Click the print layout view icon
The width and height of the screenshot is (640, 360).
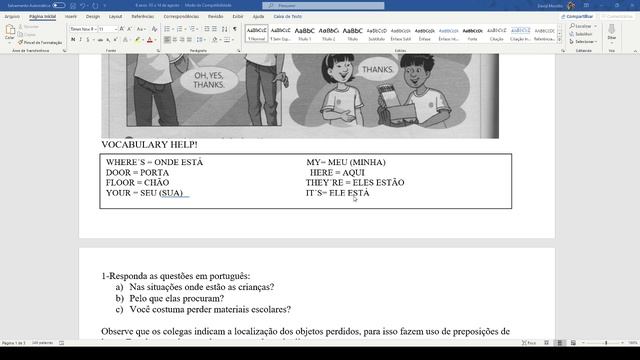(x=560, y=343)
